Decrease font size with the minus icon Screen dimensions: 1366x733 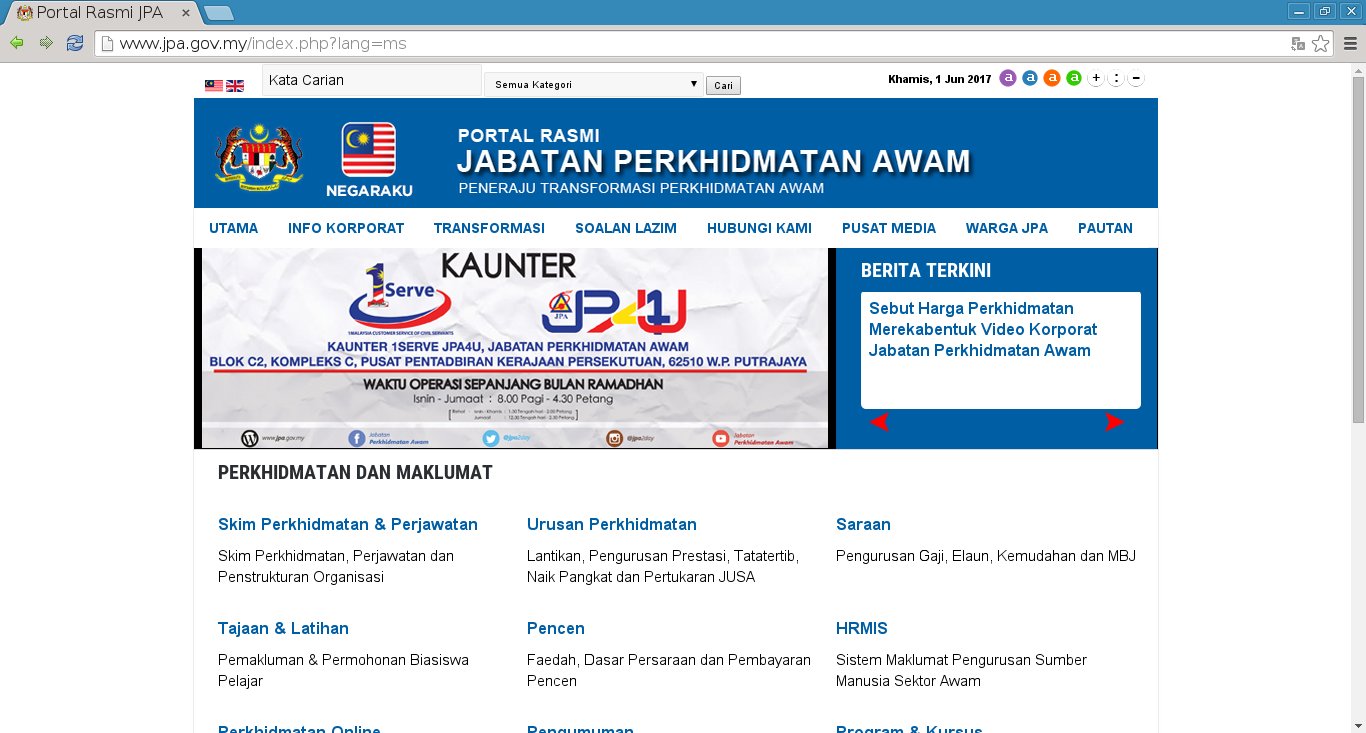click(x=1136, y=78)
